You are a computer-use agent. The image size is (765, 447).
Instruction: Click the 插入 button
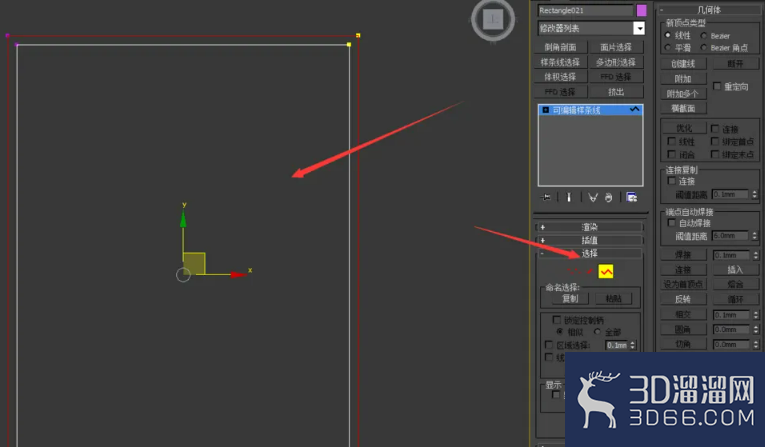pos(735,269)
